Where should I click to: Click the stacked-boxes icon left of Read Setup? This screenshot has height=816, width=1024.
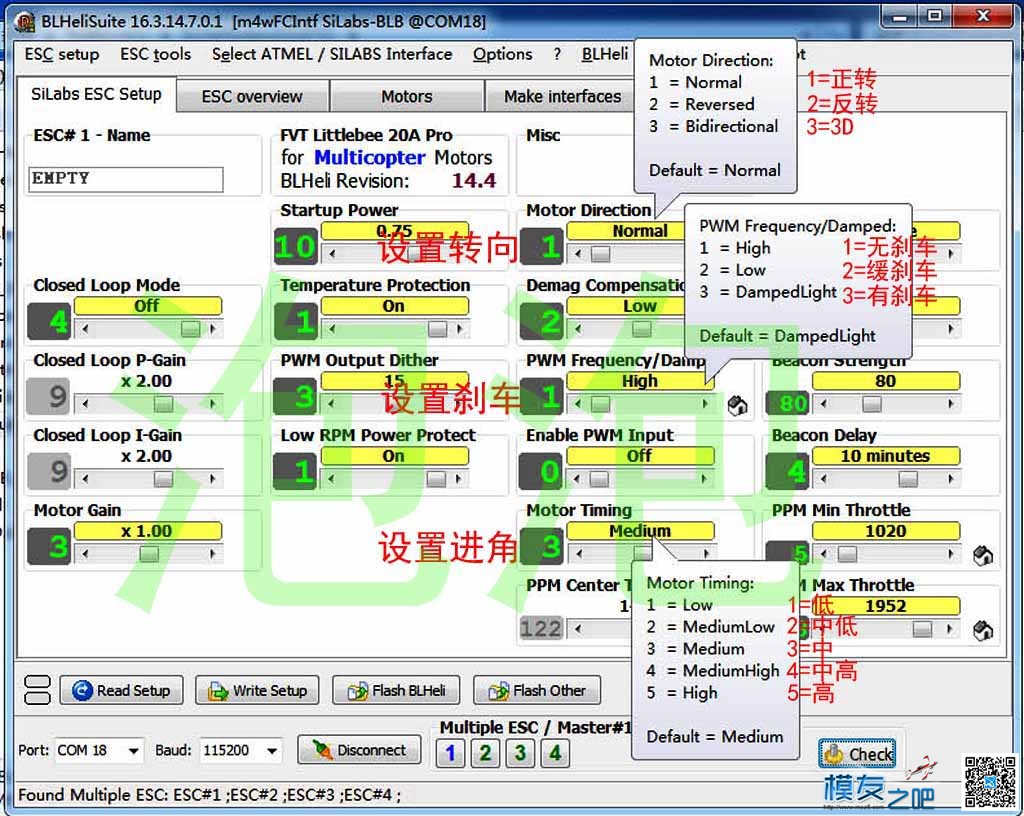pos(37,690)
